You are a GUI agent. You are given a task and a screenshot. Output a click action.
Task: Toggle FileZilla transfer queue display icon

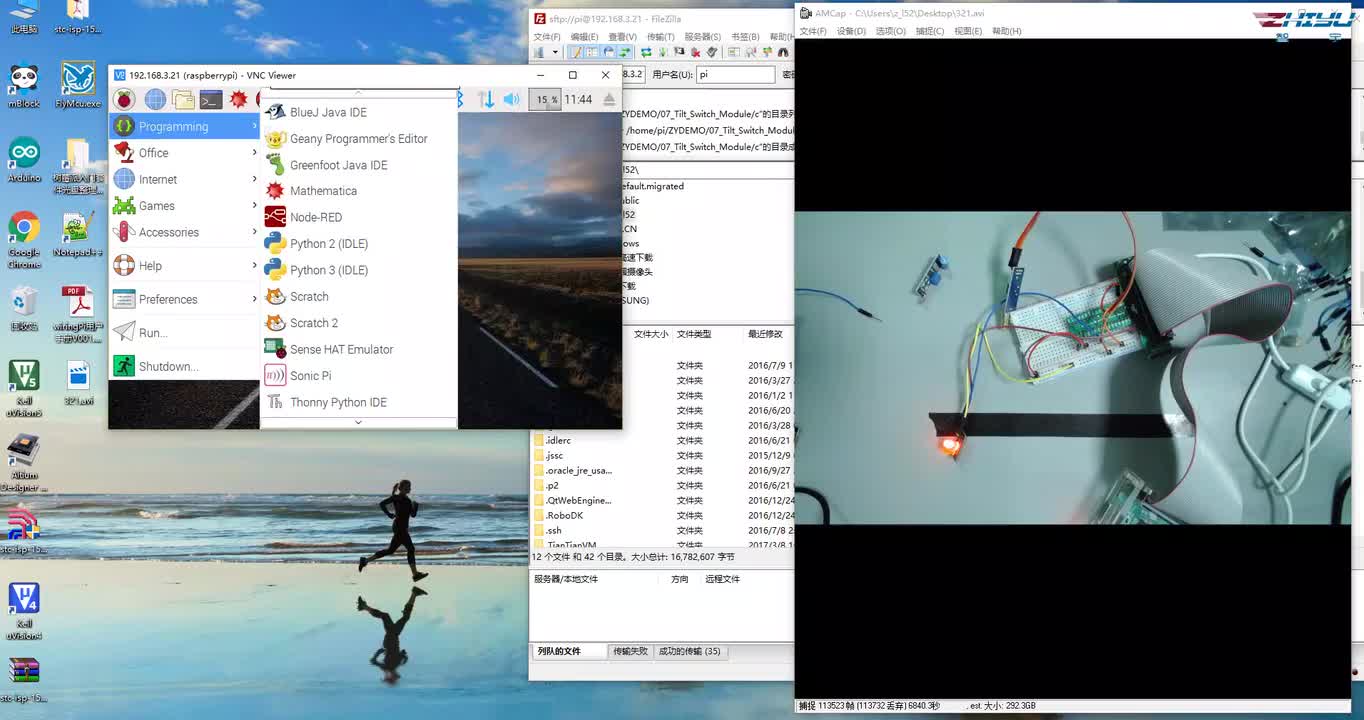pyautogui.click(x=625, y=52)
